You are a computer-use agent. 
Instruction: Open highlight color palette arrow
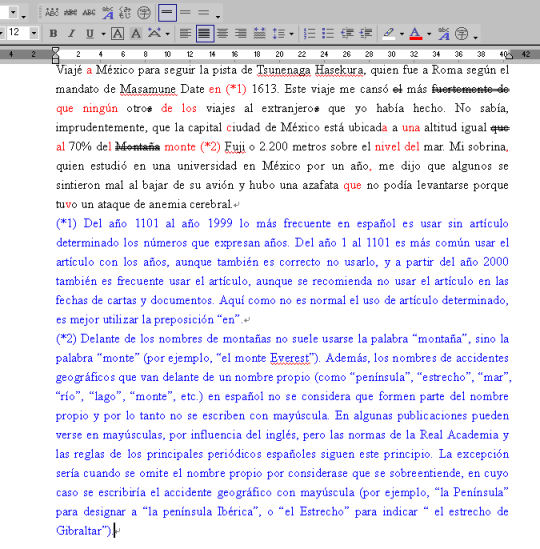coord(402,34)
